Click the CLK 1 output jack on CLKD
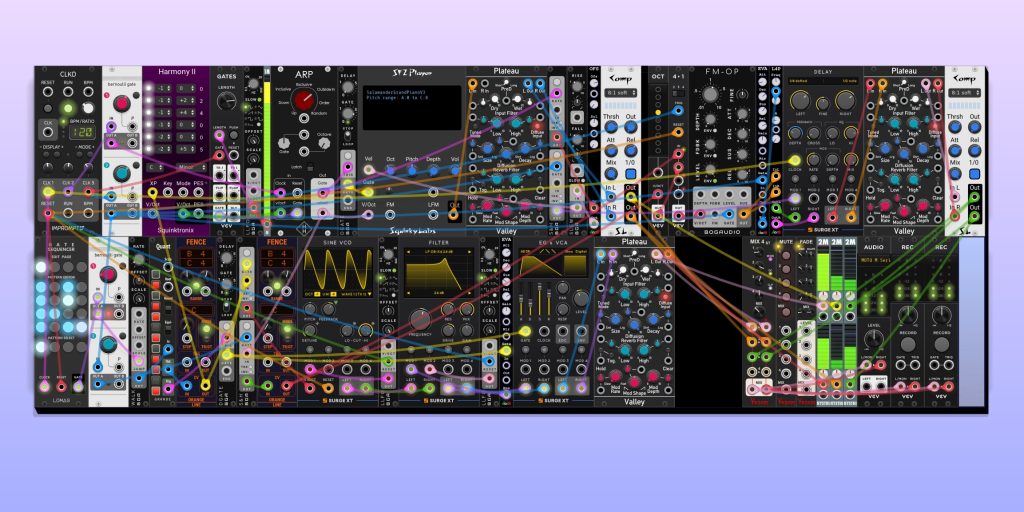The width and height of the screenshot is (1024, 512). click(48, 192)
